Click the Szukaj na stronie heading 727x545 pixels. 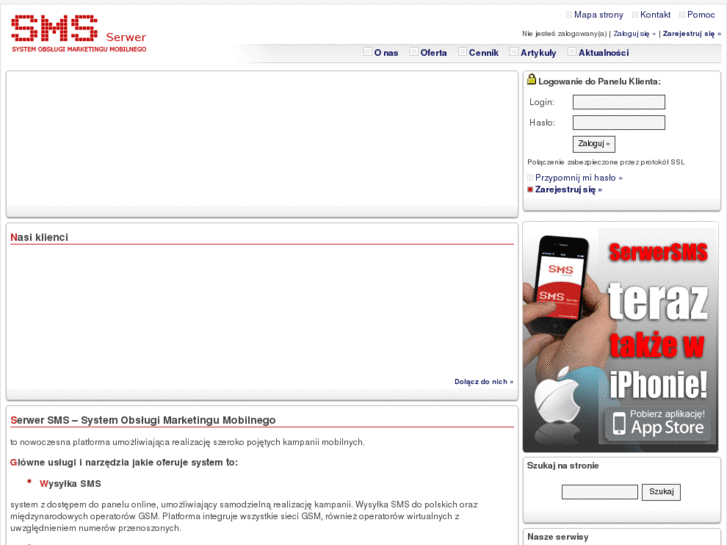[563, 466]
